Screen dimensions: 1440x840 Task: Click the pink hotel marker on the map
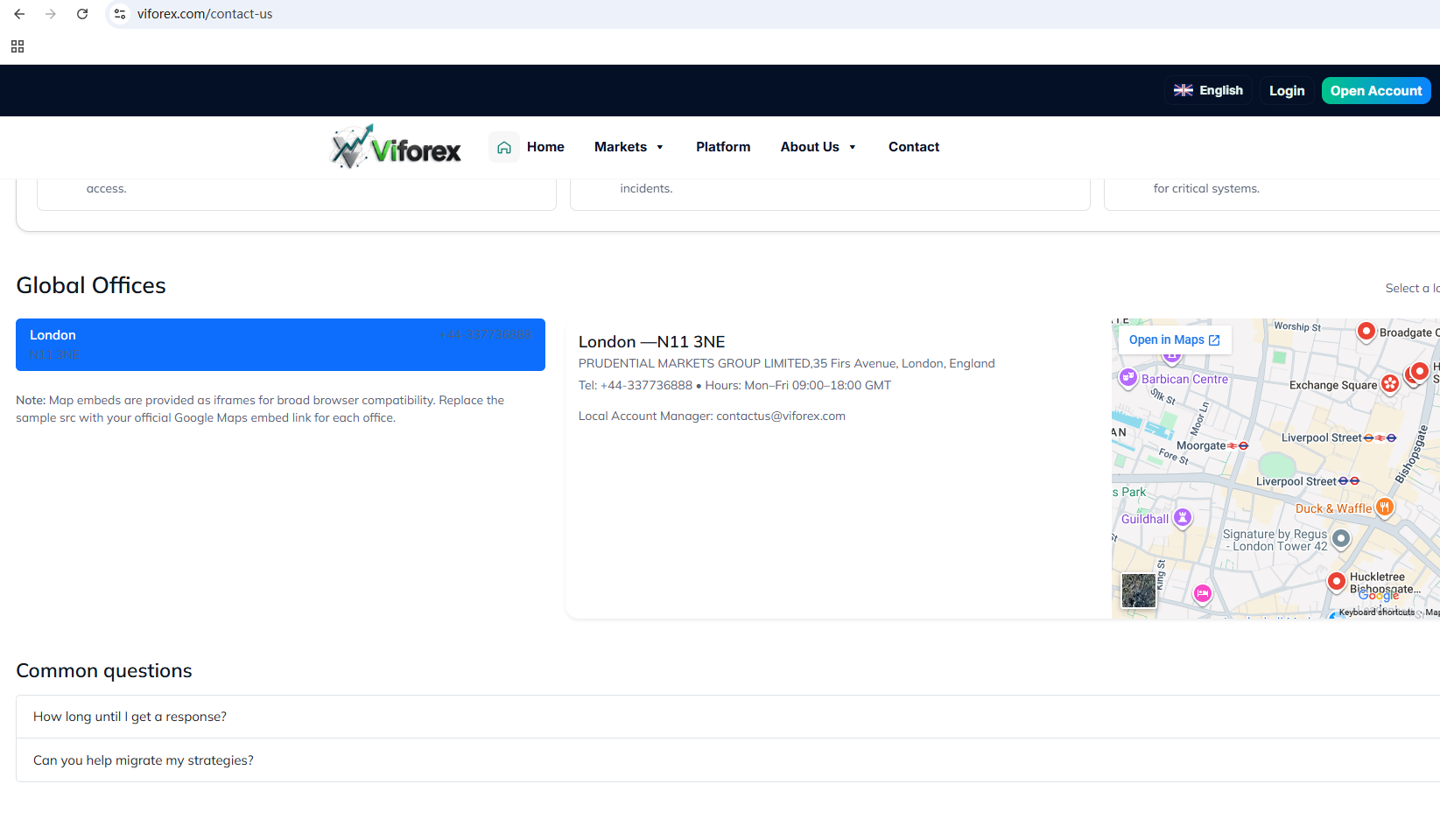[x=1203, y=594]
